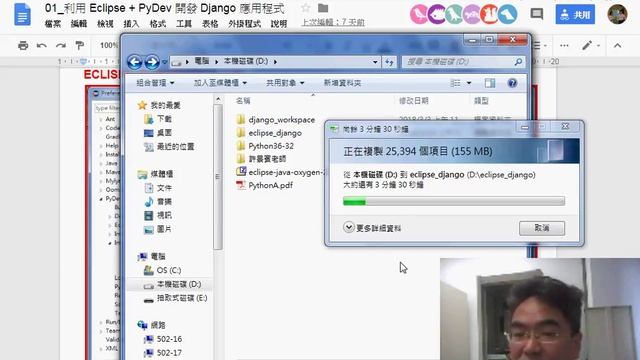Select network computer 502-16
This screenshot has height=360, width=640.
click(163, 339)
